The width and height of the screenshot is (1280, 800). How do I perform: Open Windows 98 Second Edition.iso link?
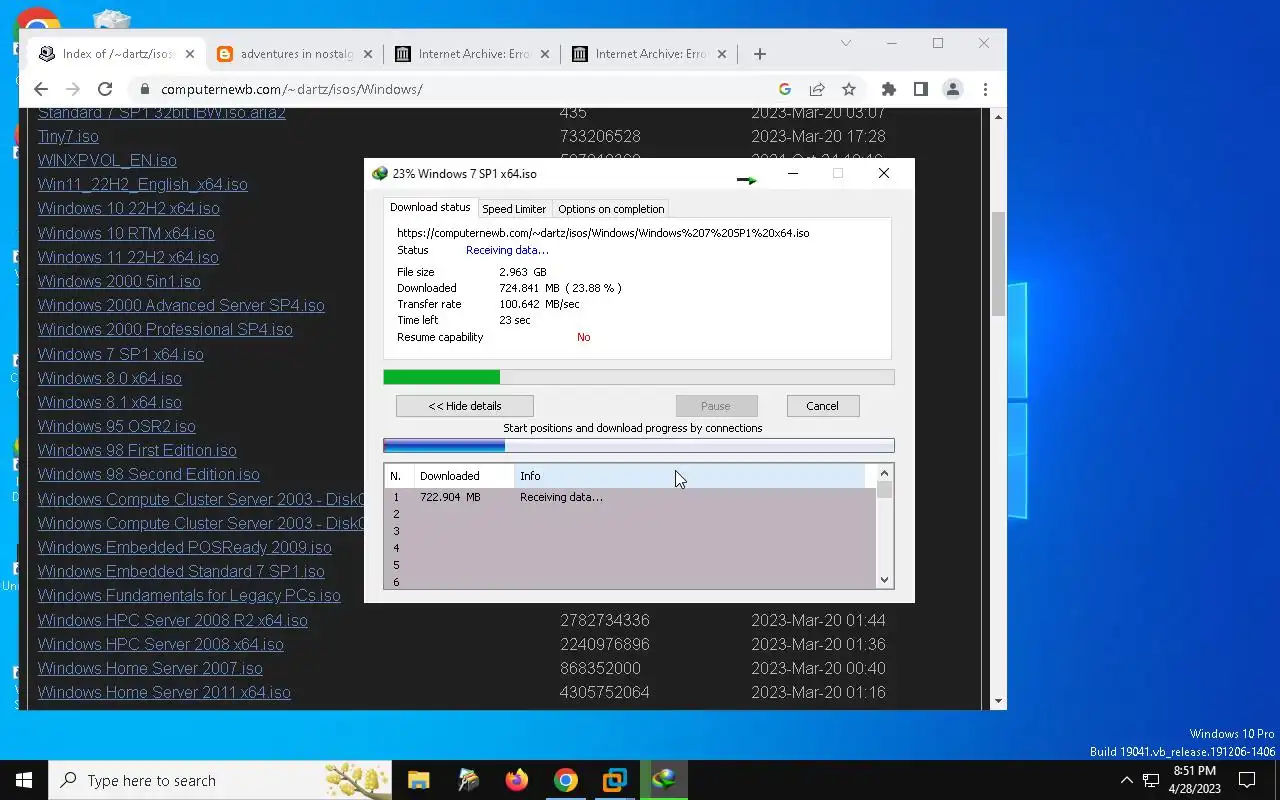point(149,474)
